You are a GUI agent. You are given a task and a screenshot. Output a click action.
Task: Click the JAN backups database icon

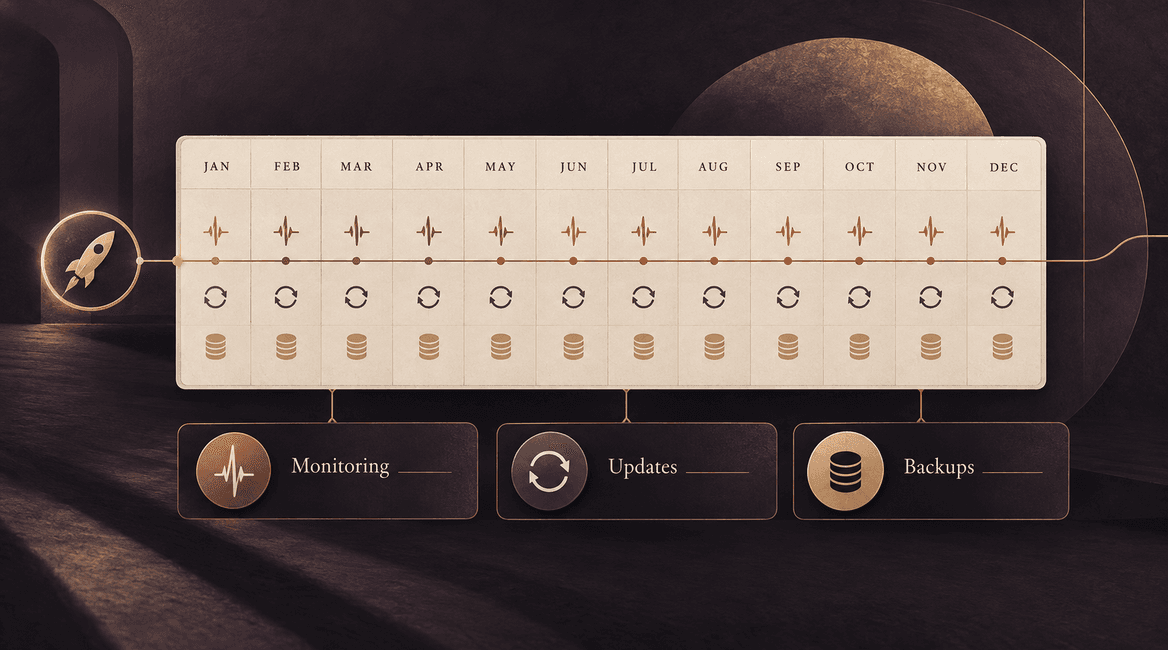tap(215, 347)
